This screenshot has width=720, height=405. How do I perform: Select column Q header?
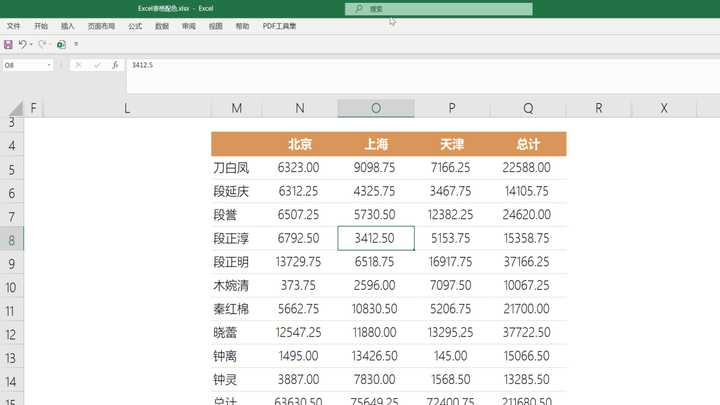(x=528, y=108)
